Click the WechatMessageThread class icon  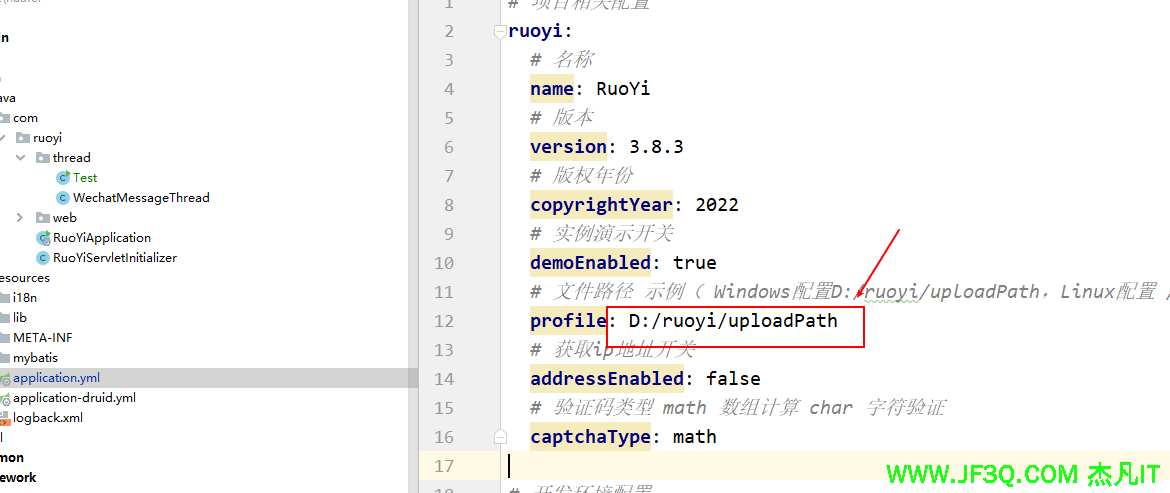(63, 198)
